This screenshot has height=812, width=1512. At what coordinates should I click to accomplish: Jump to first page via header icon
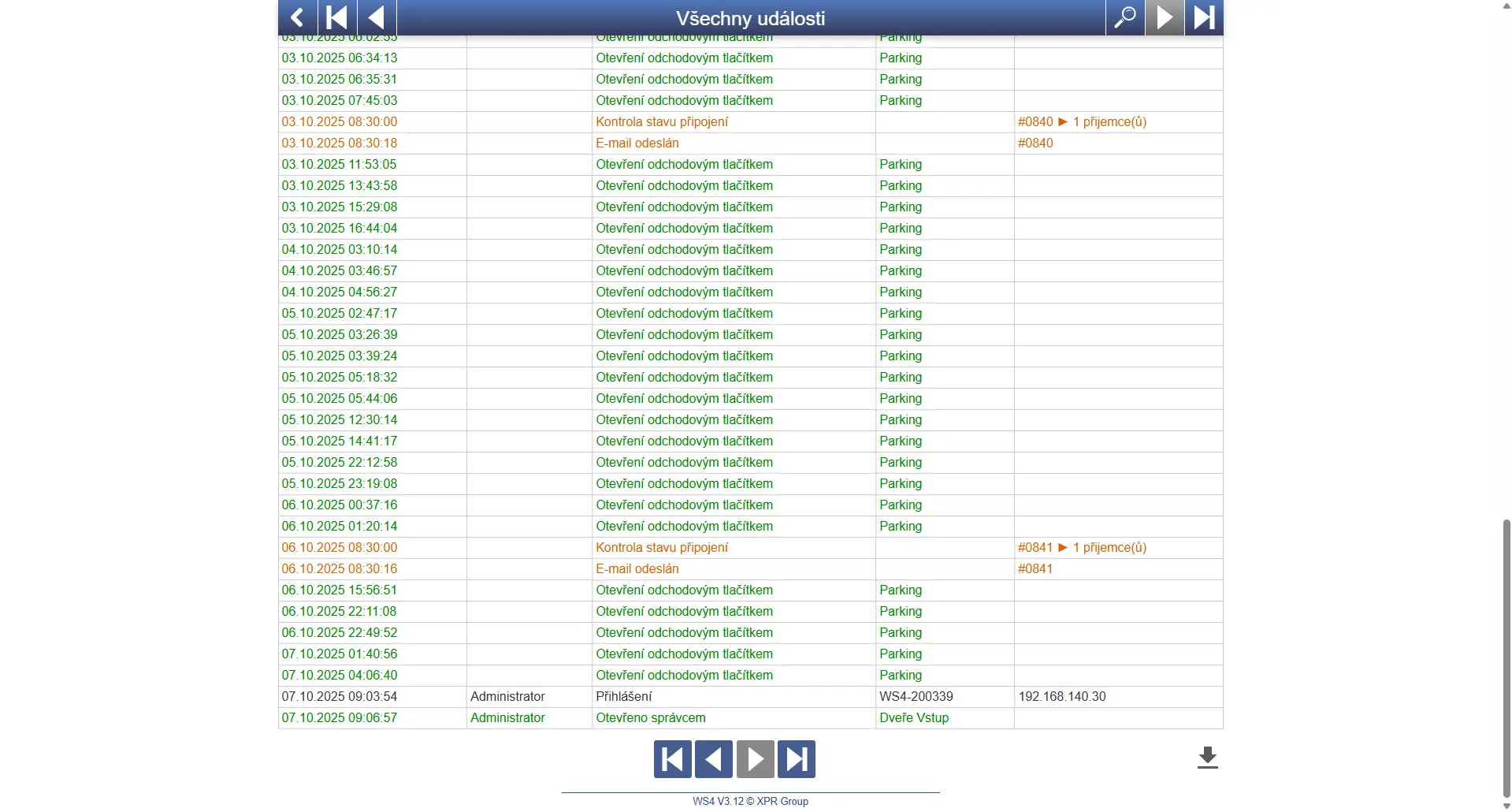point(337,17)
